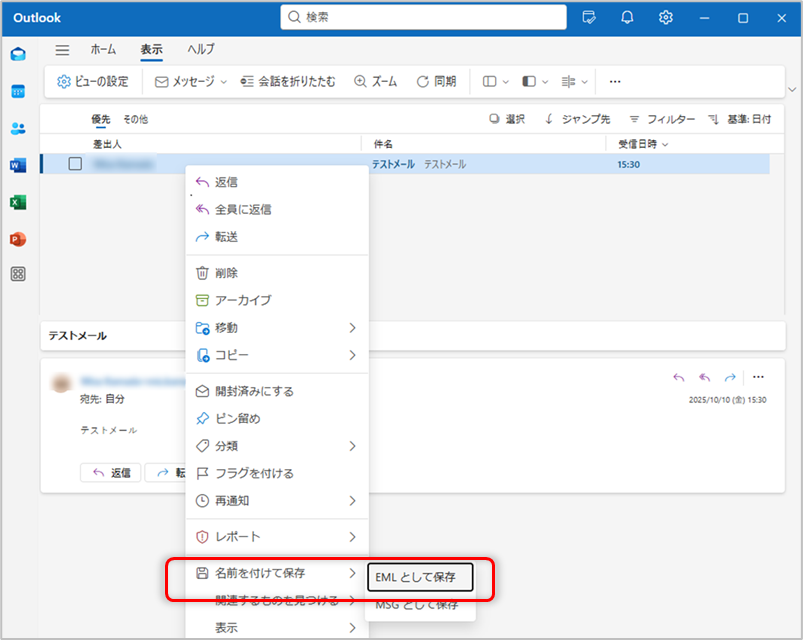
Task: Click the hamburger menu to toggle navigation pane
Action: click(x=62, y=50)
